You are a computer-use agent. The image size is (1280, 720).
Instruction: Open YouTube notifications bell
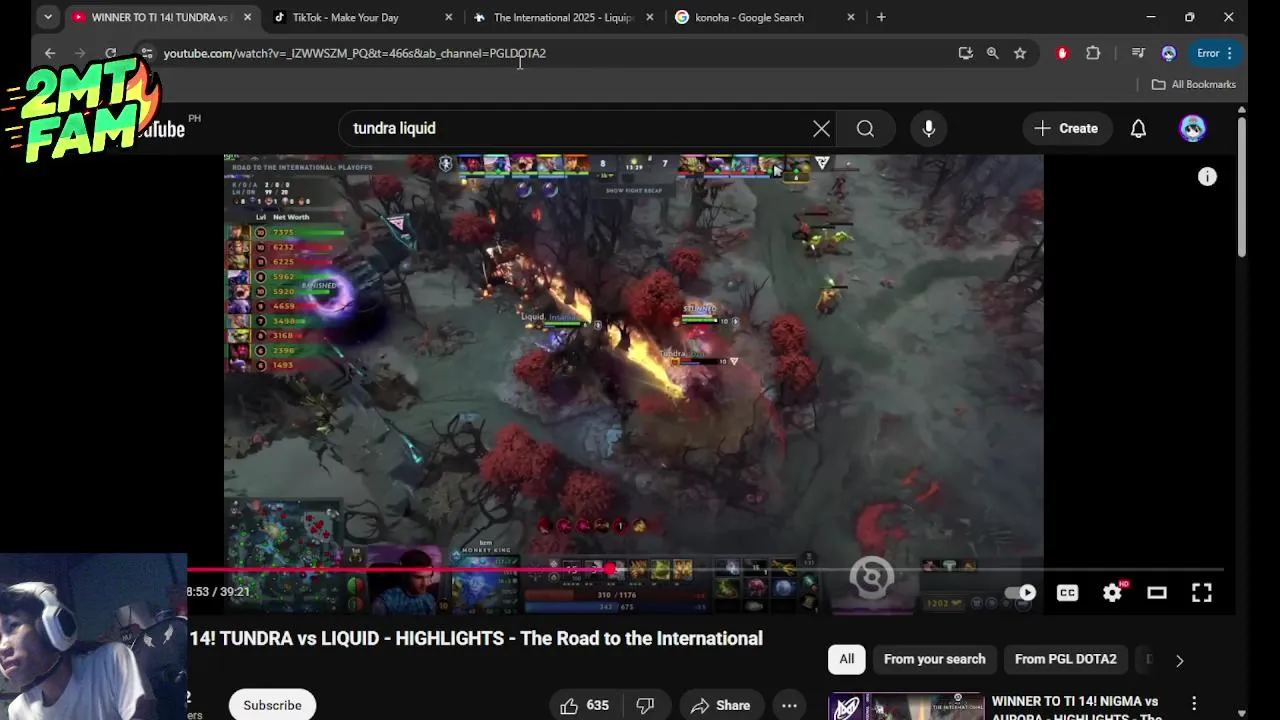click(x=1138, y=128)
